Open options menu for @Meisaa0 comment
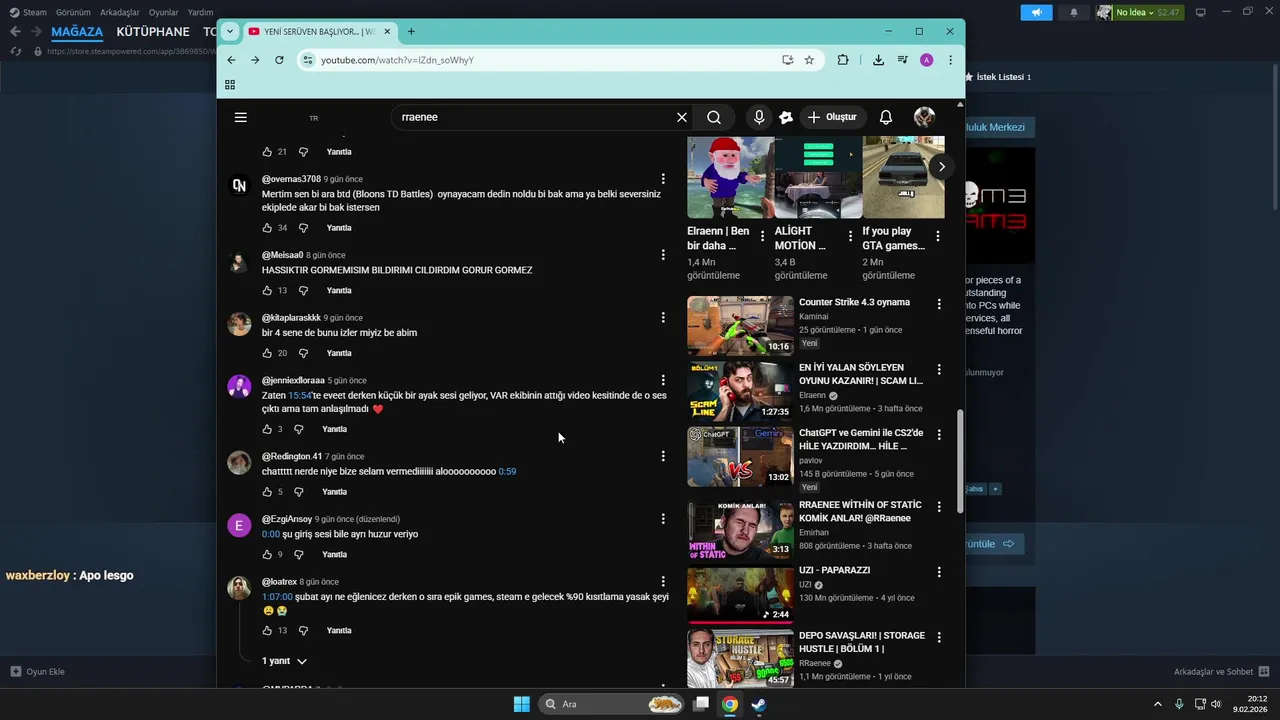Viewport: 1280px width, 720px height. (x=662, y=255)
